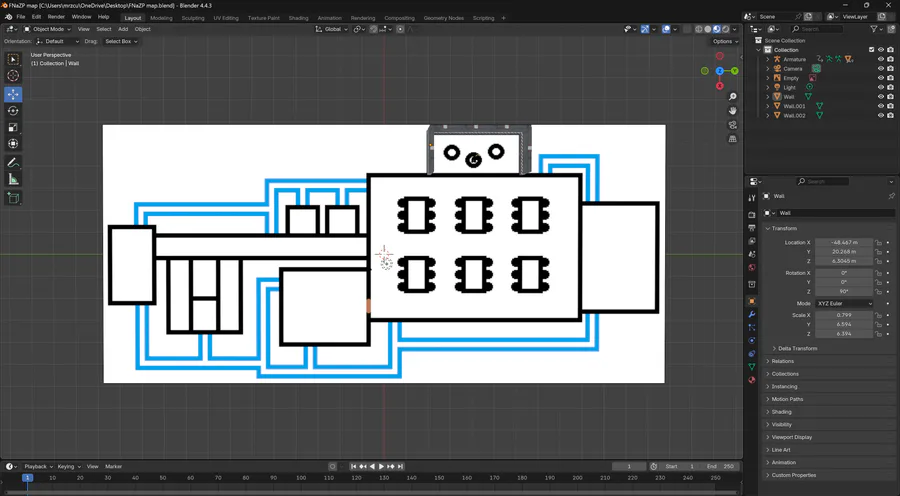Open the Tool properties tab
Viewport: 900px width, 496px height.
point(752,198)
